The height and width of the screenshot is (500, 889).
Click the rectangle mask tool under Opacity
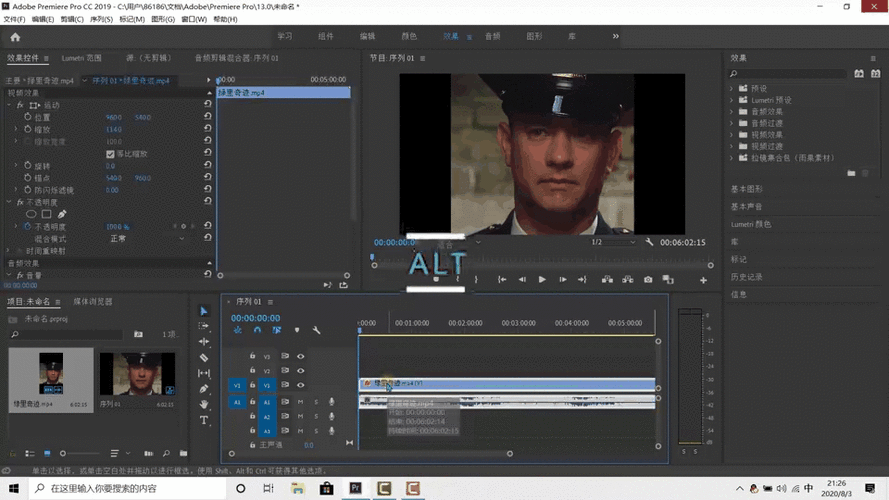pos(46,214)
